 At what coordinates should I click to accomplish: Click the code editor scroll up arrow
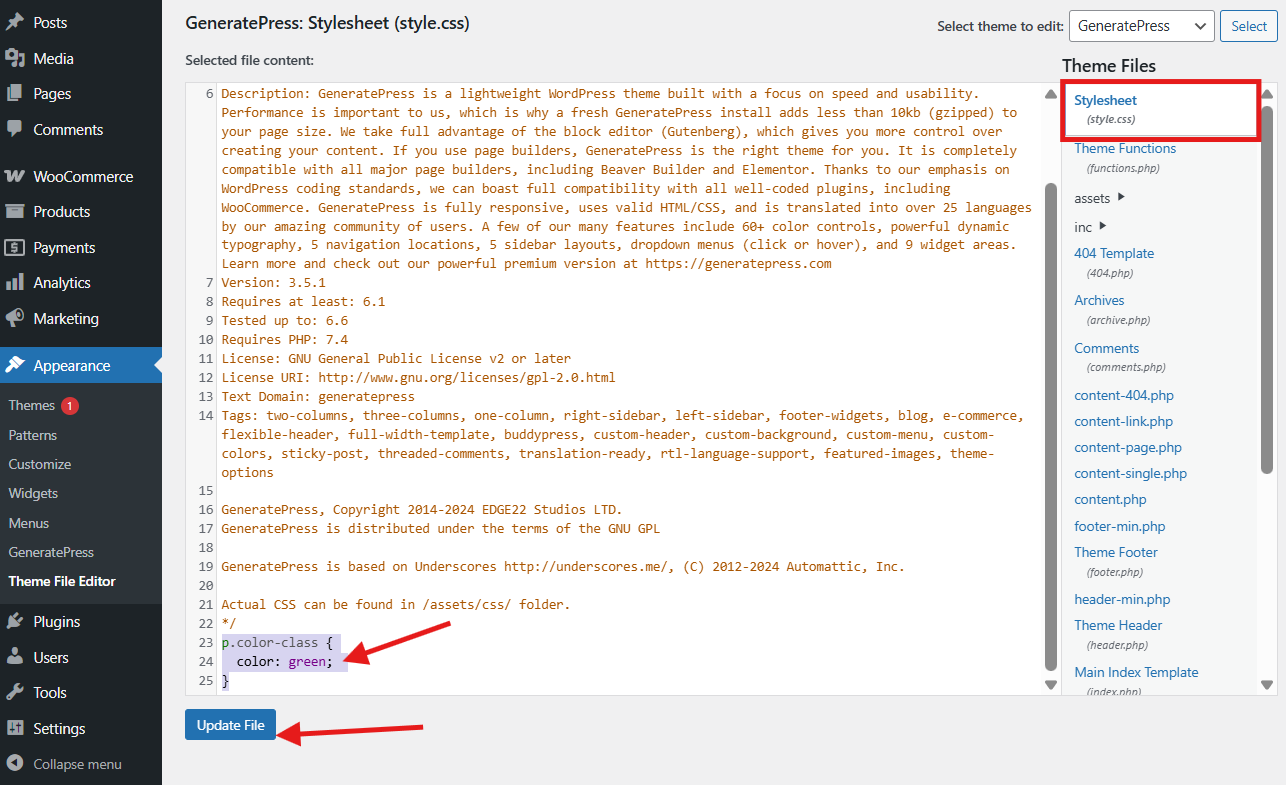[x=1050, y=94]
